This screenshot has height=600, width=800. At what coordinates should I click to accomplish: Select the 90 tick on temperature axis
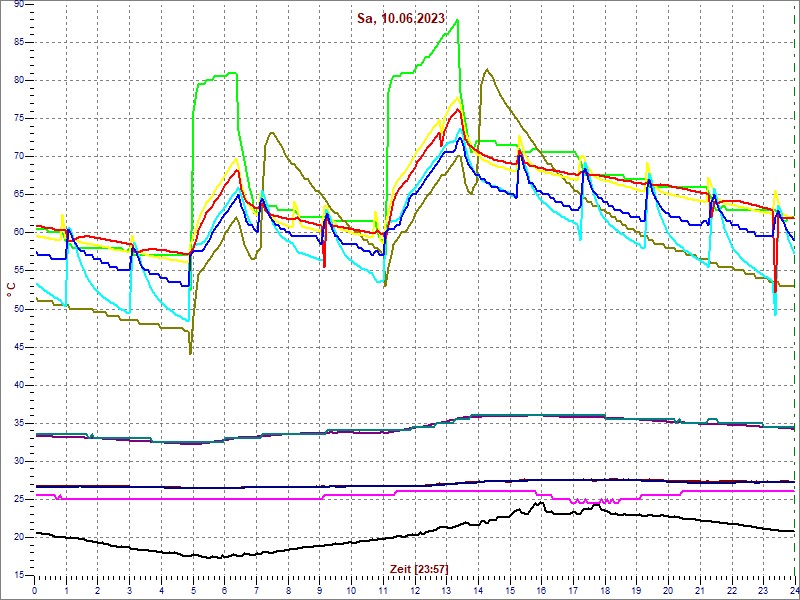coord(19,4)
